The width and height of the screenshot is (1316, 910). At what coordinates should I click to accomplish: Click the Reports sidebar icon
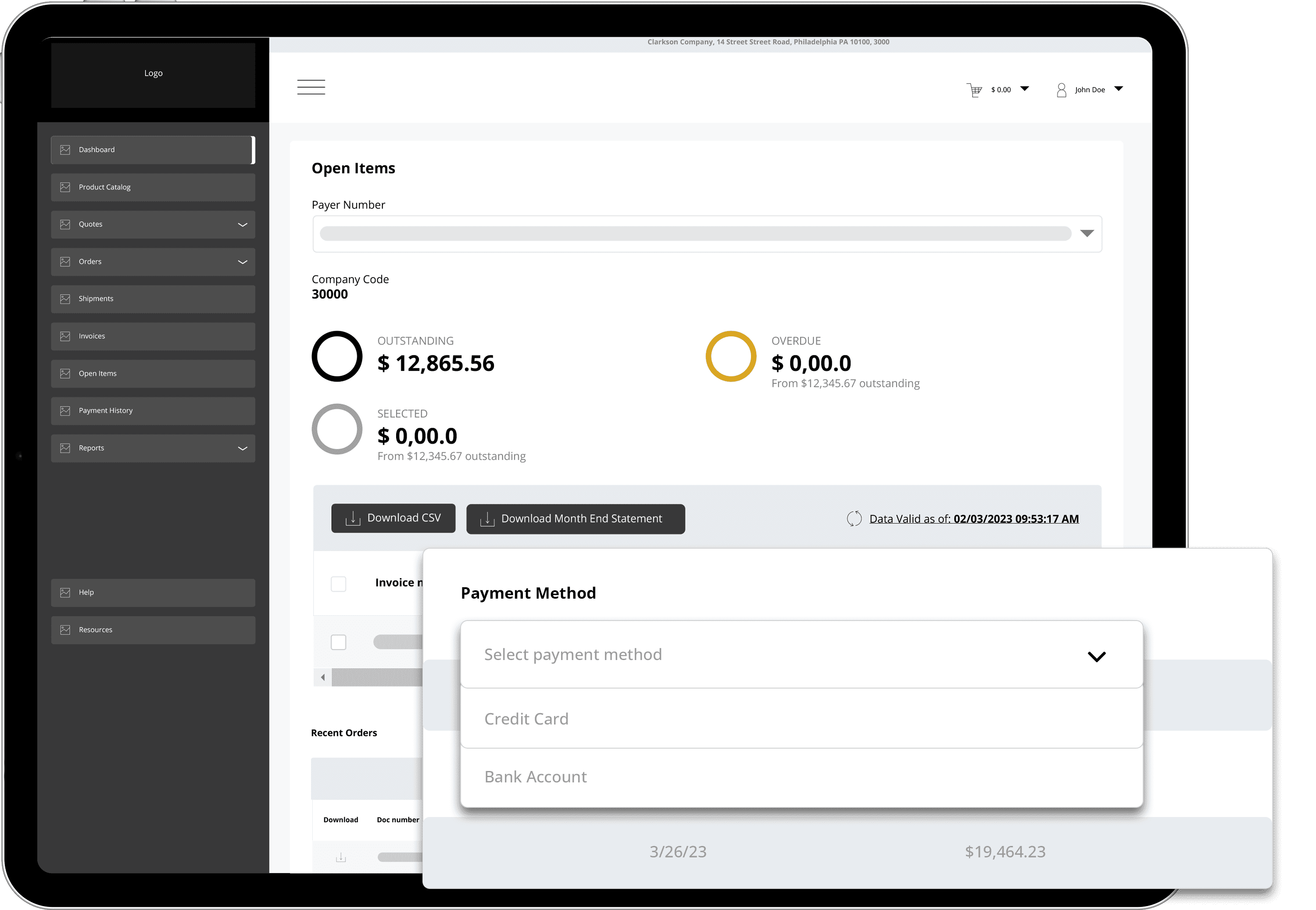[x=65, y=448]
